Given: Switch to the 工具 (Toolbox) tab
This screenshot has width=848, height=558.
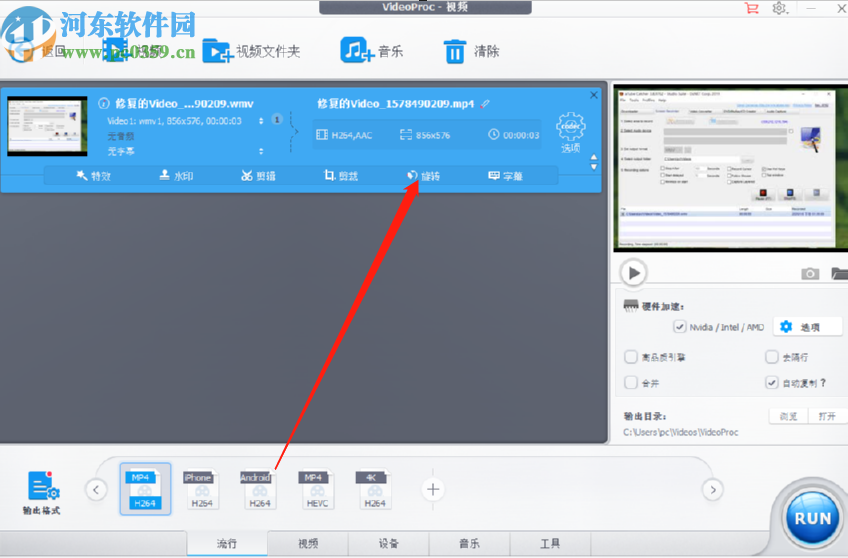Looking at the screenshot, I should pyautogui.click(x=550, y=544).
